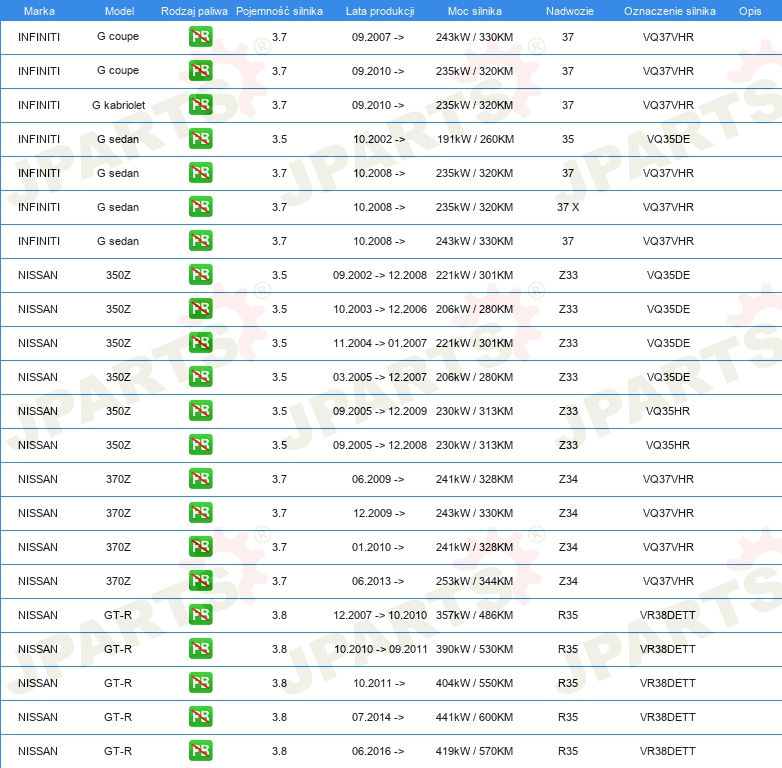Click the Opis column header

pyautogui.click(x=749, y=11)
